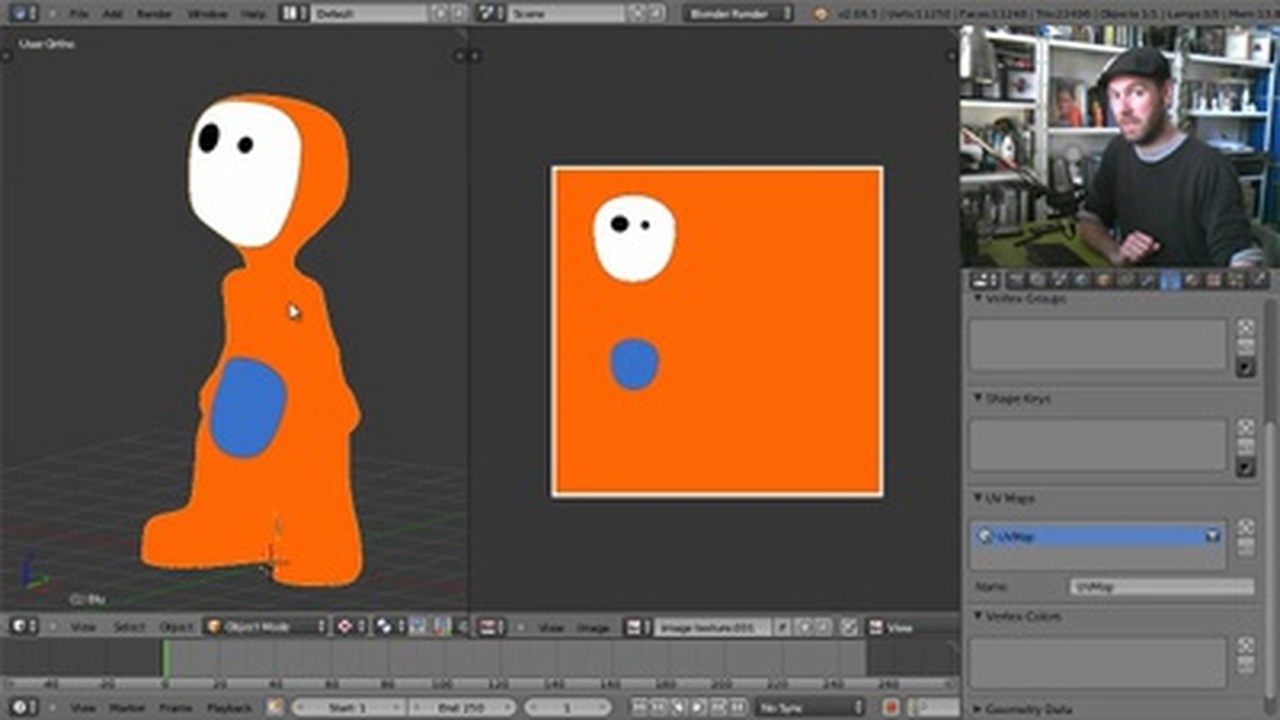Click the viewport shading sphere icon
The height and width of the screenshot is (720, 1280).
coord(345,627)
